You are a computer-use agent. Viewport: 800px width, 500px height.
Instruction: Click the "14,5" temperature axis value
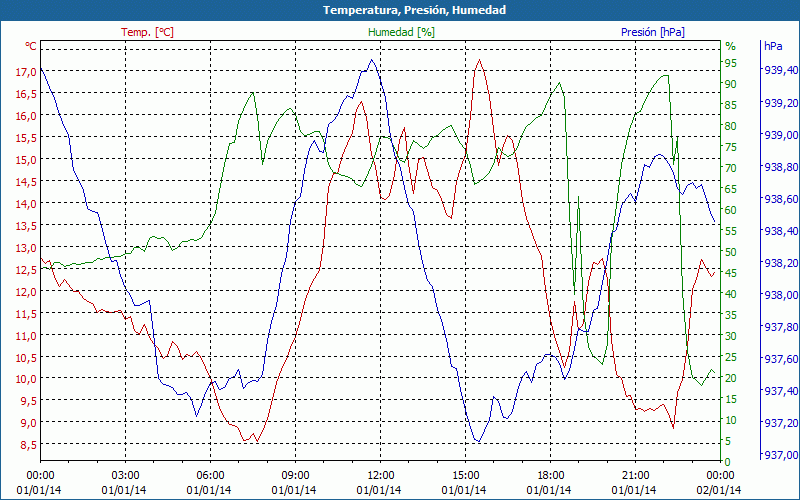coord(26,182)
